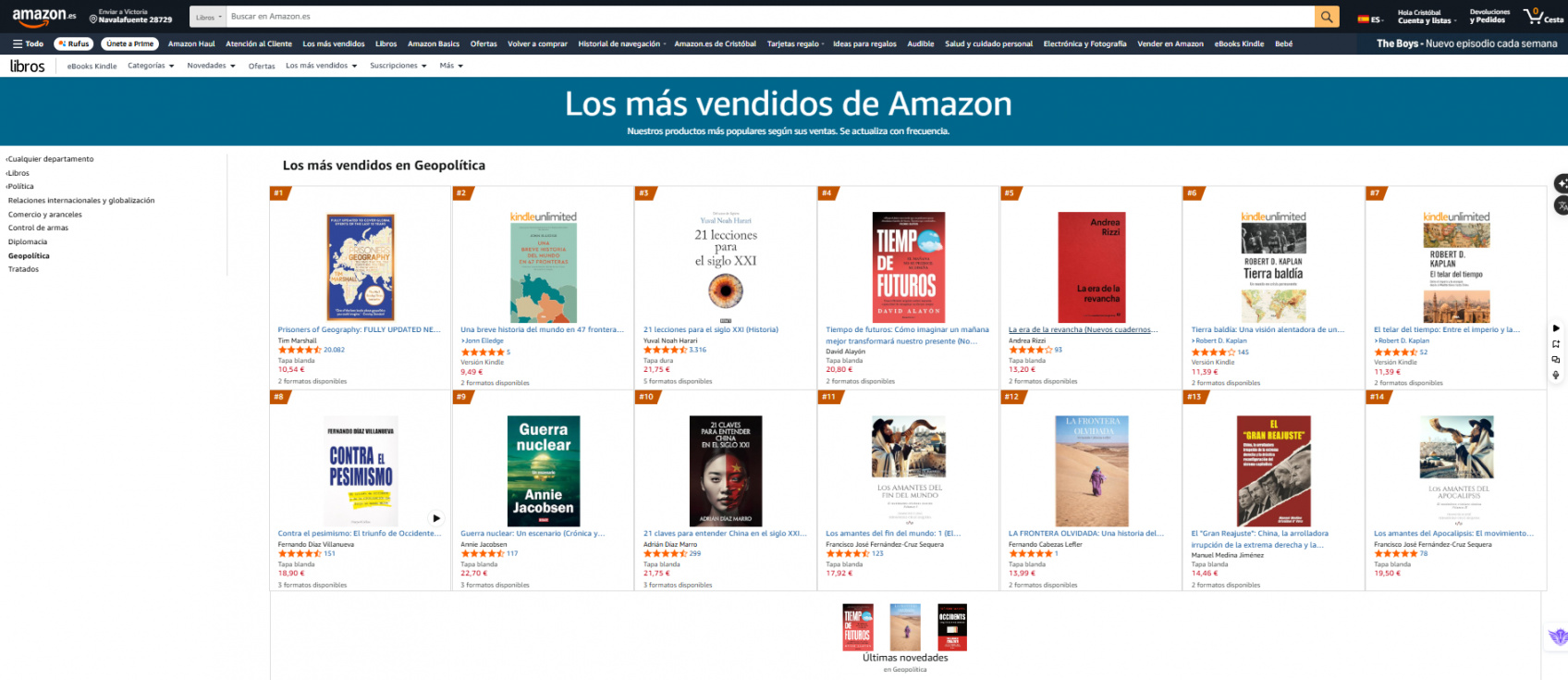Select Diplomacia in the department sidebar

tap(28, 241)
